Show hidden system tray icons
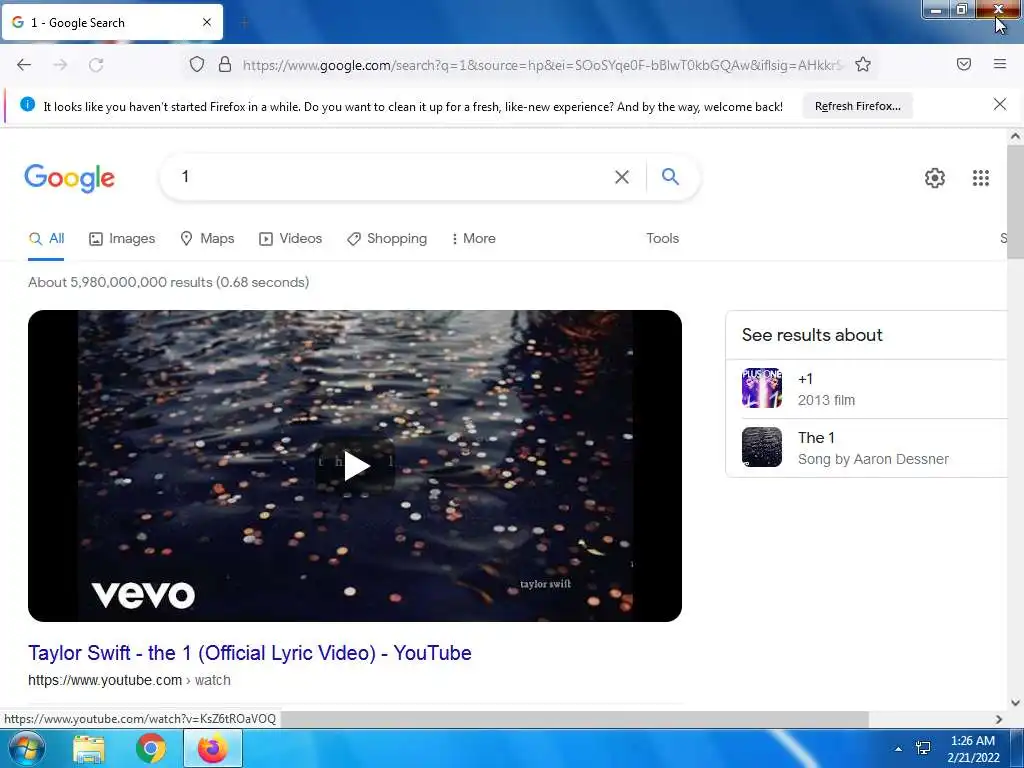The width and height of the screenshot is (1024, 768). coord(898,749)
